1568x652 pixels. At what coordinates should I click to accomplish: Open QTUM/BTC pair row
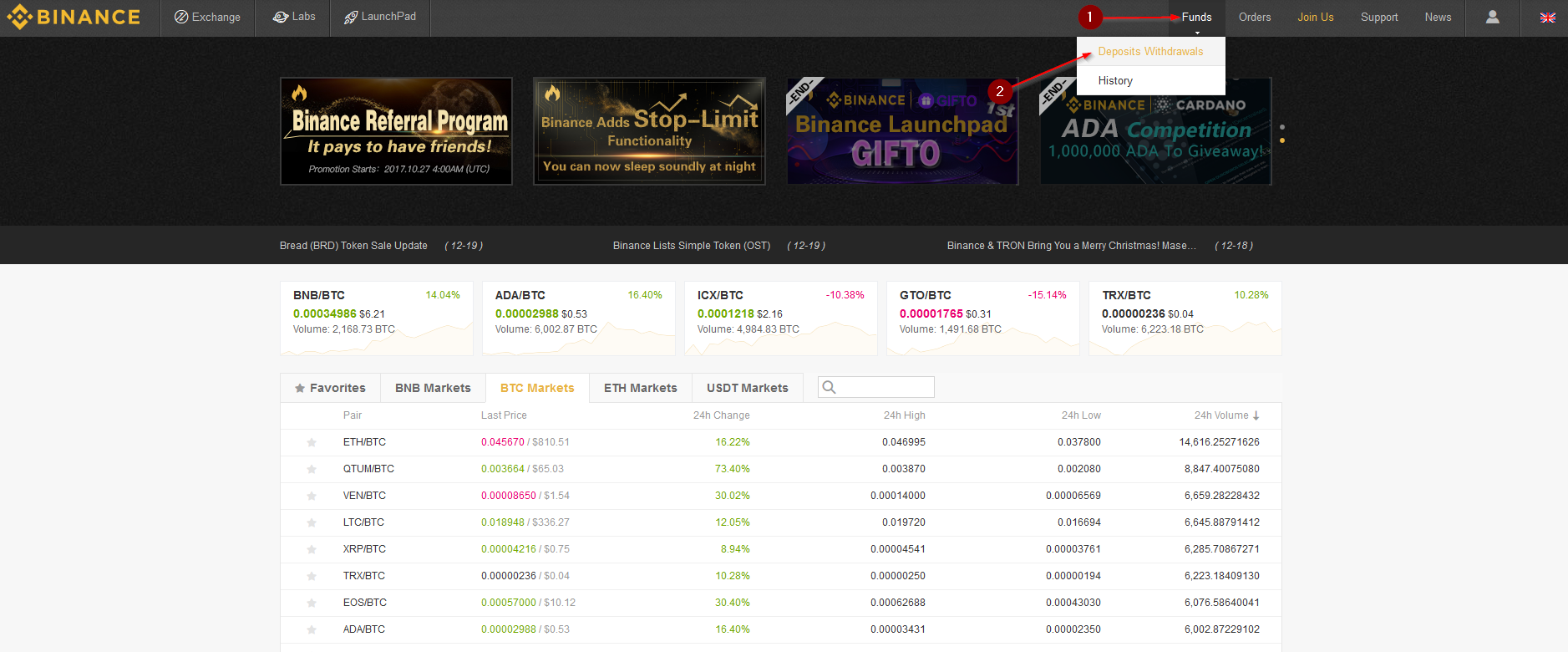(781, 469)
